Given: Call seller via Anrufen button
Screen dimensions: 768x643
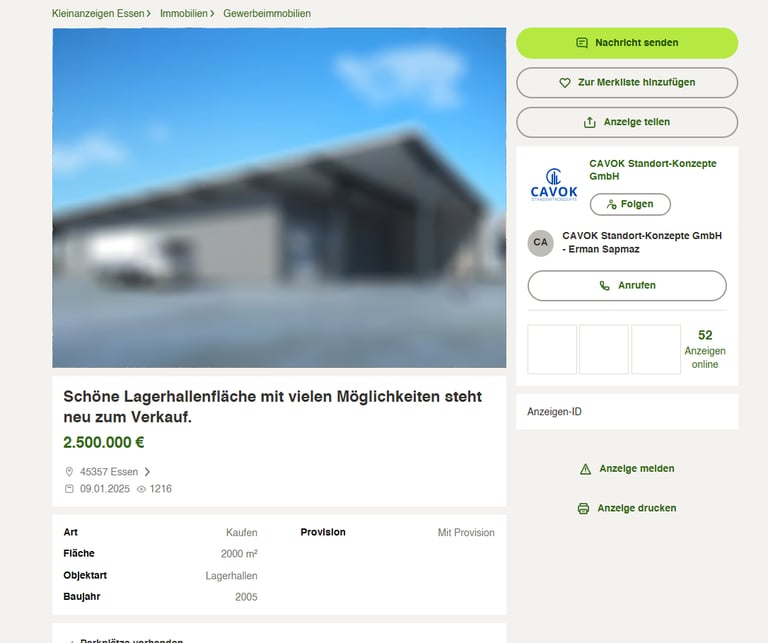Looking at the screenshot, I should (627, 286).
